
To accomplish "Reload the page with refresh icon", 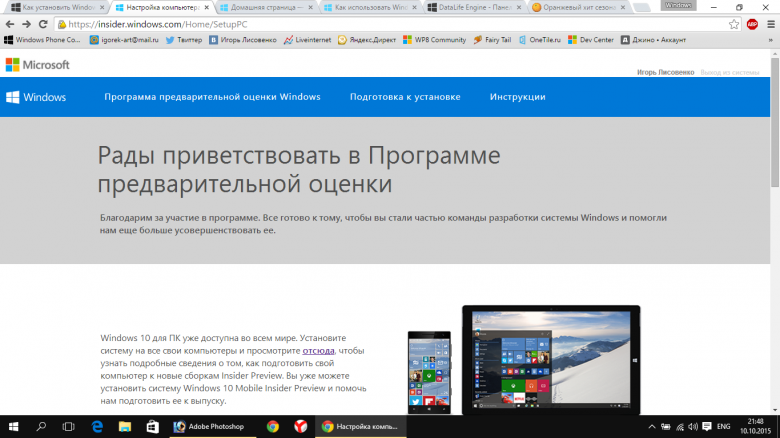I will (x=43, y=24).
